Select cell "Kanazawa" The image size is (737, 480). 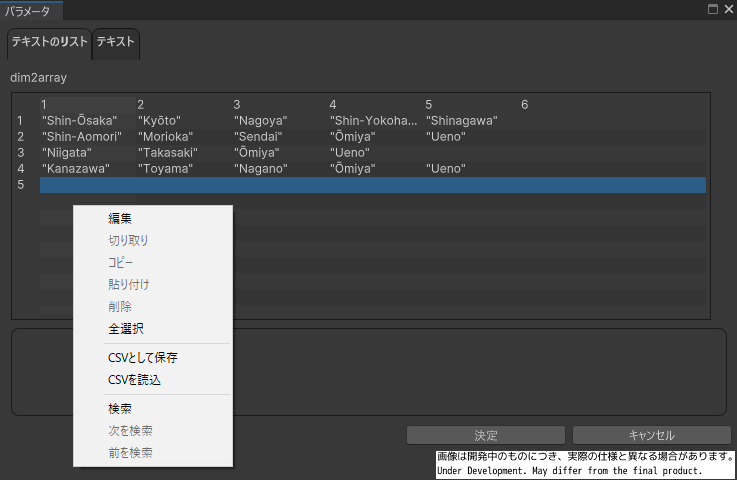88,169
